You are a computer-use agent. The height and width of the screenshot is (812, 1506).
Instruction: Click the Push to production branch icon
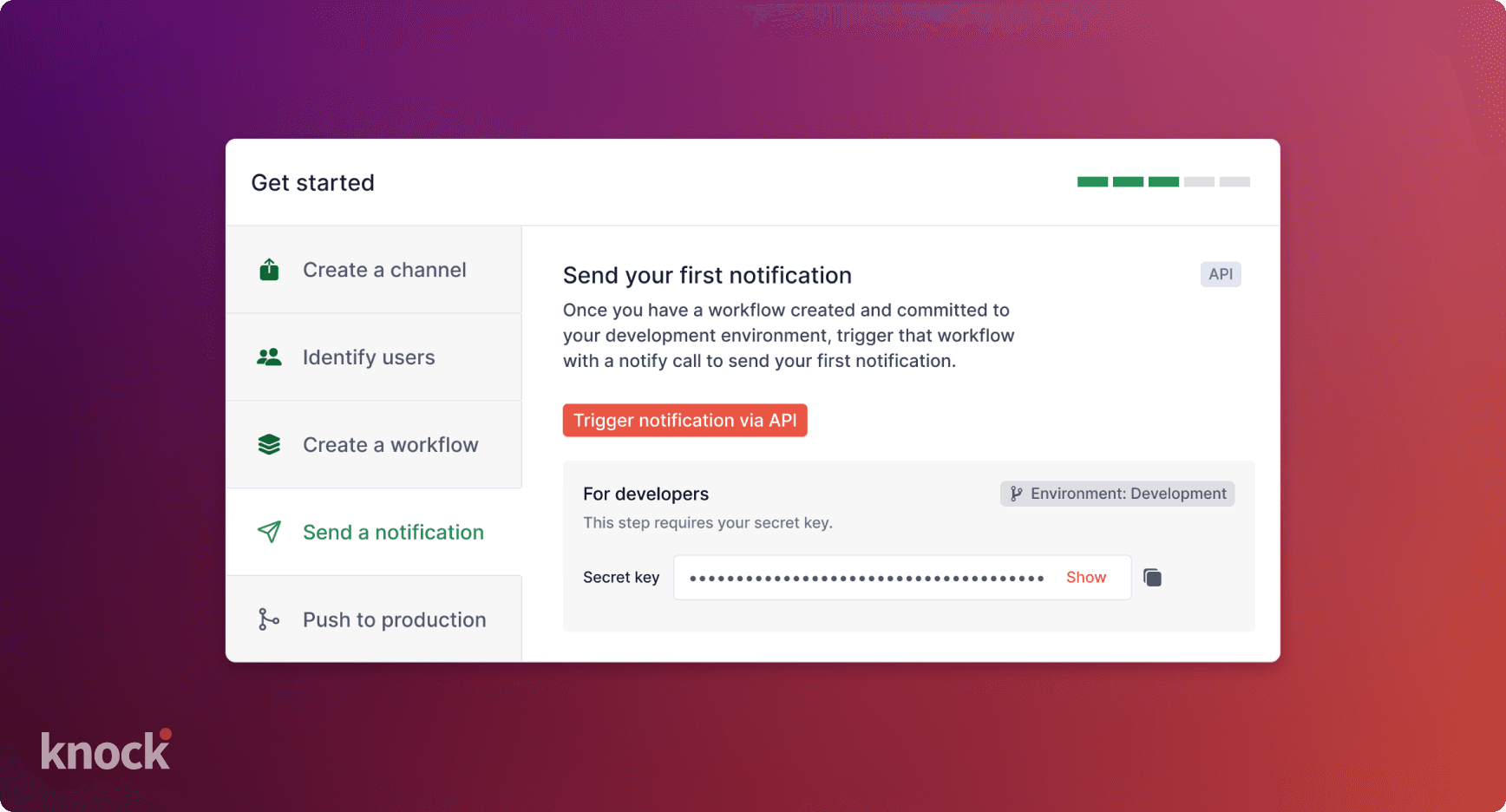tap(269, 619)
